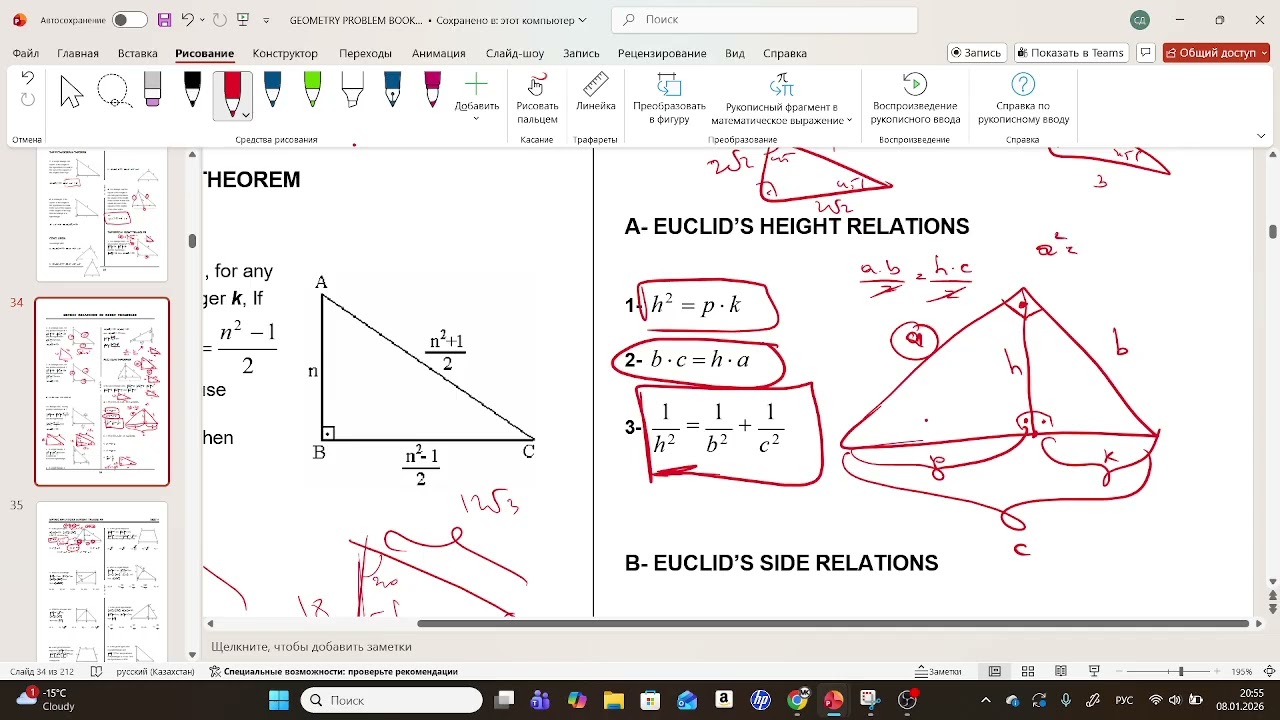Switch to Slide Sorter view

(x=1028, y=671)
